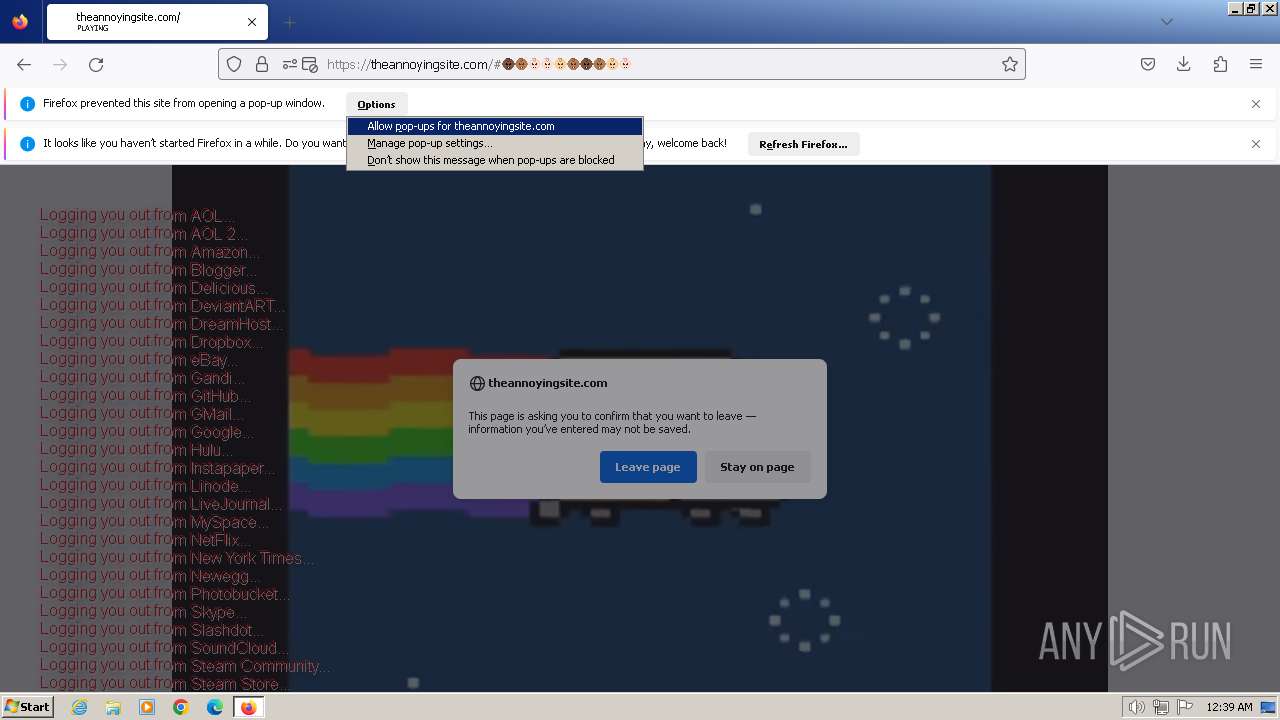This screenshot has height=720, width=1280.
Task: Click the "Logging you out from NetFlix" text
Action: [x=146, y=540]
